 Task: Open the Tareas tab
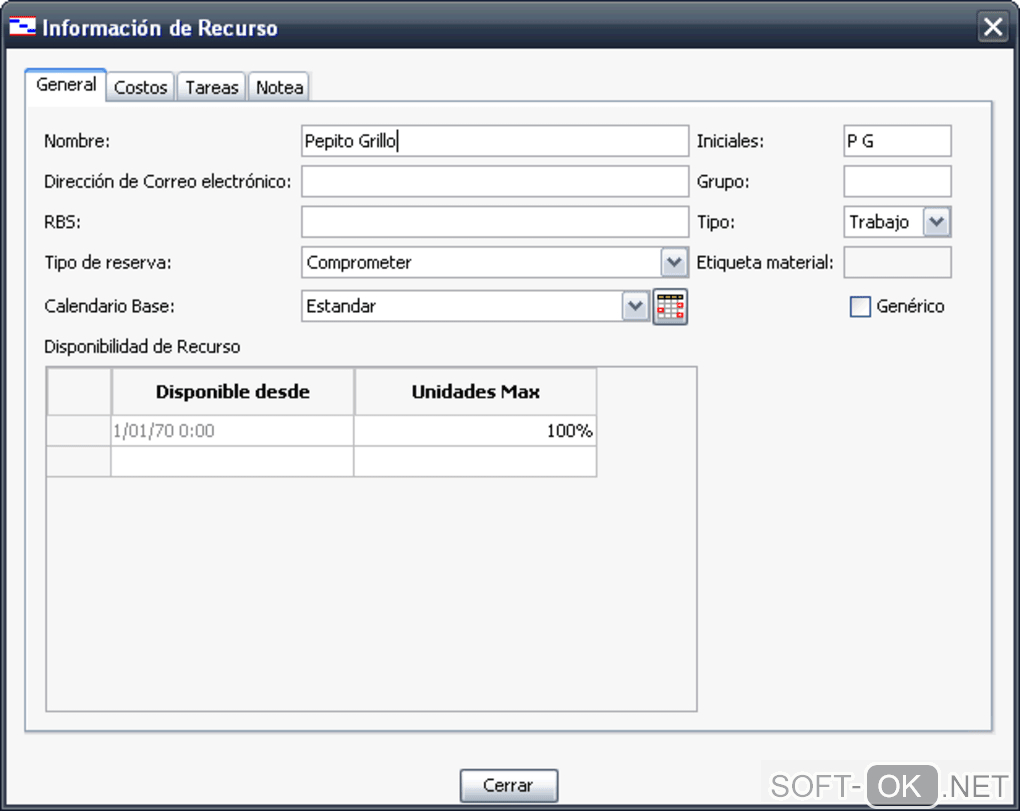point(212,87)
